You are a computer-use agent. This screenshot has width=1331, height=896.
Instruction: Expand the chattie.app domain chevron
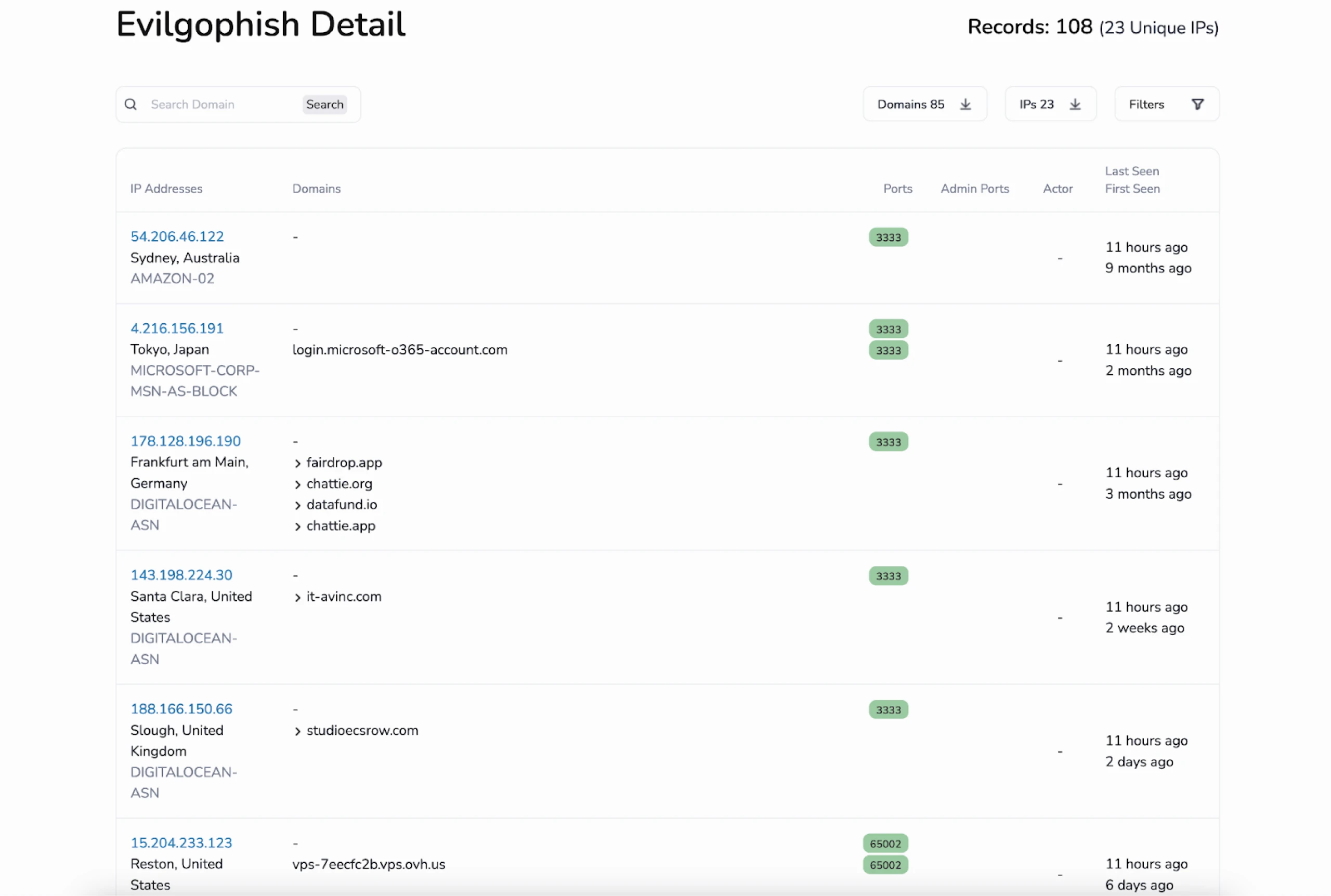tap(297, 526)
